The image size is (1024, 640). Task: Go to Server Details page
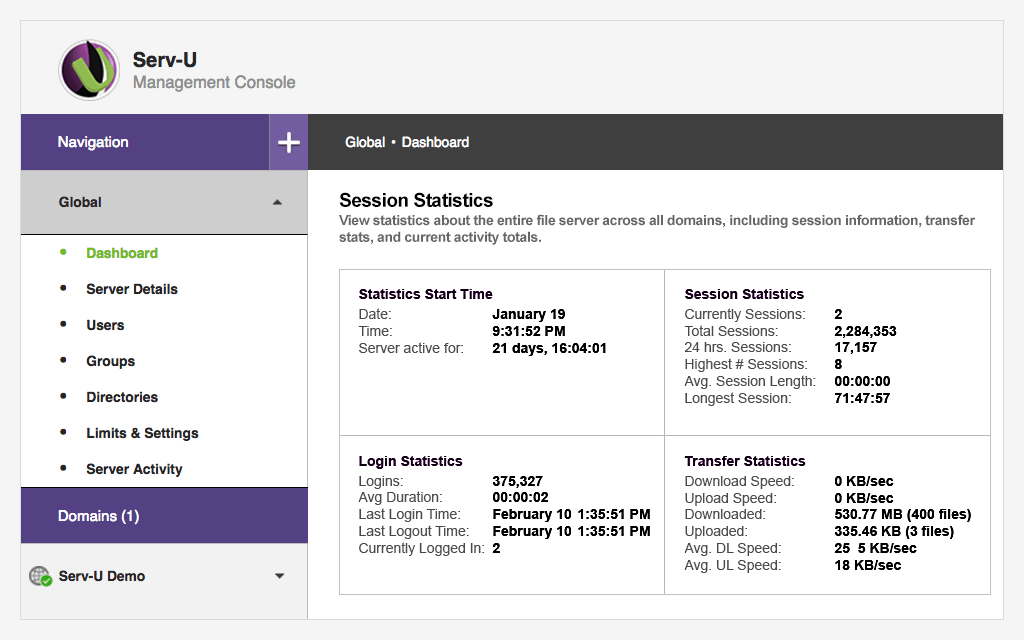[x=132, y=289]
